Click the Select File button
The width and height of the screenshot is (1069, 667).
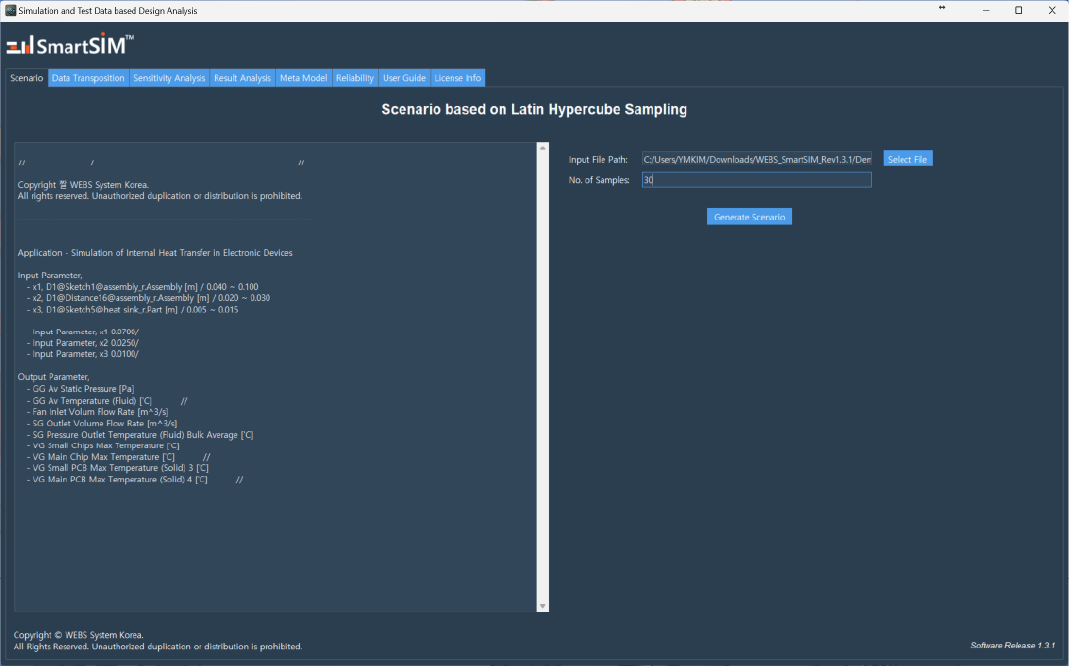click(907, 159)
